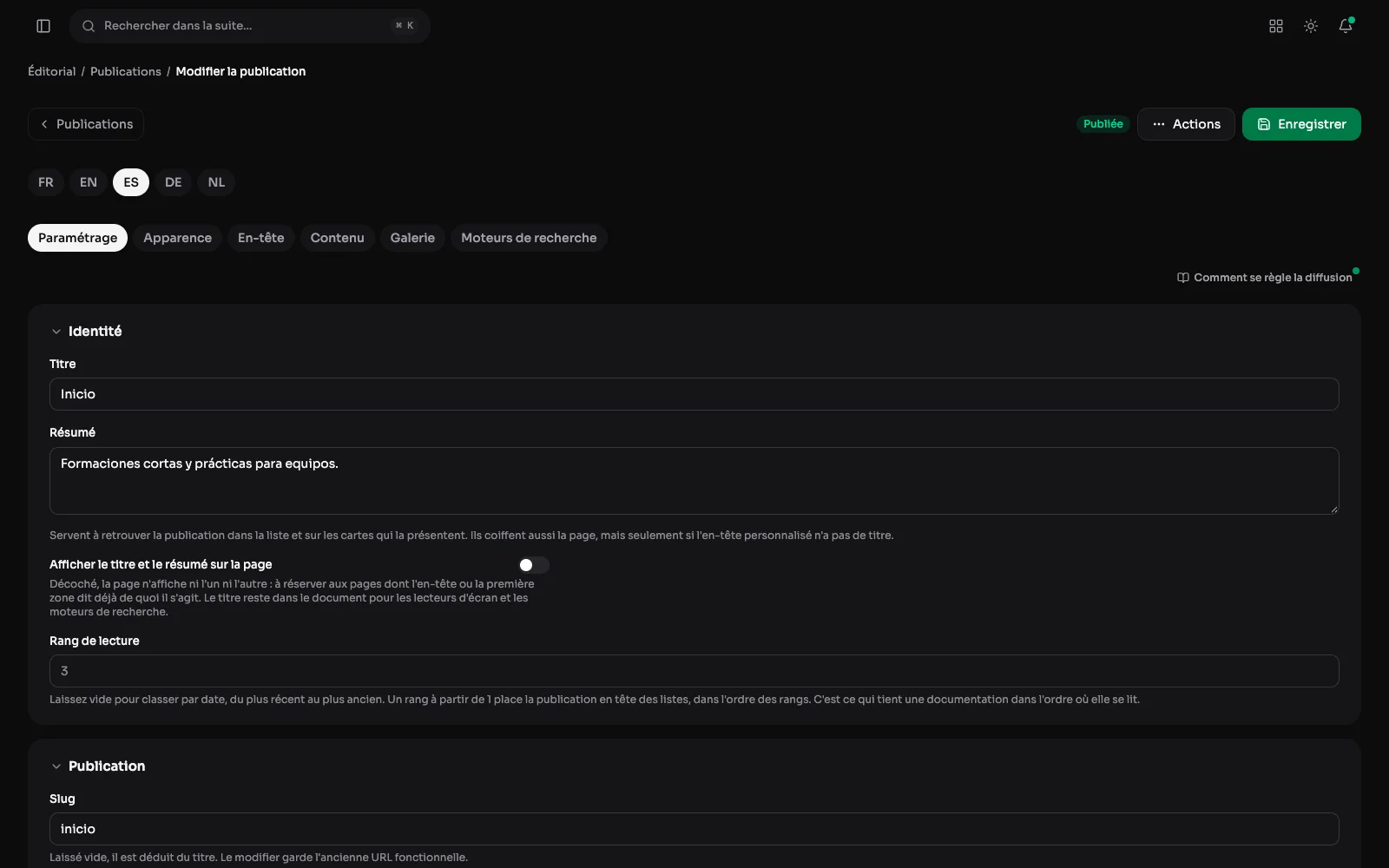Switch to NL language
The height and width of the screenshot is (868, 1389).
click(x=216, y=182)
